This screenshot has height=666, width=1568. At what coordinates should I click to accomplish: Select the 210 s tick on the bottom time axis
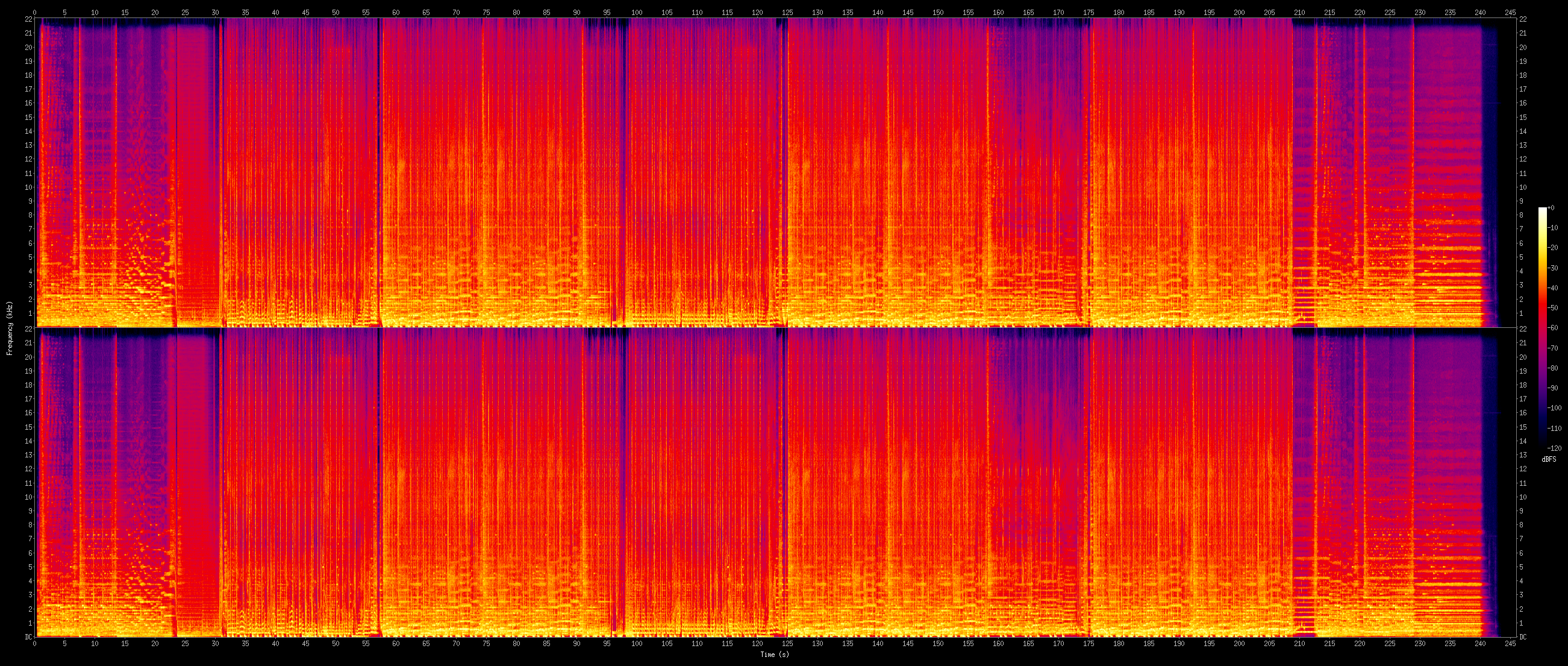[x=1299, y=645]
